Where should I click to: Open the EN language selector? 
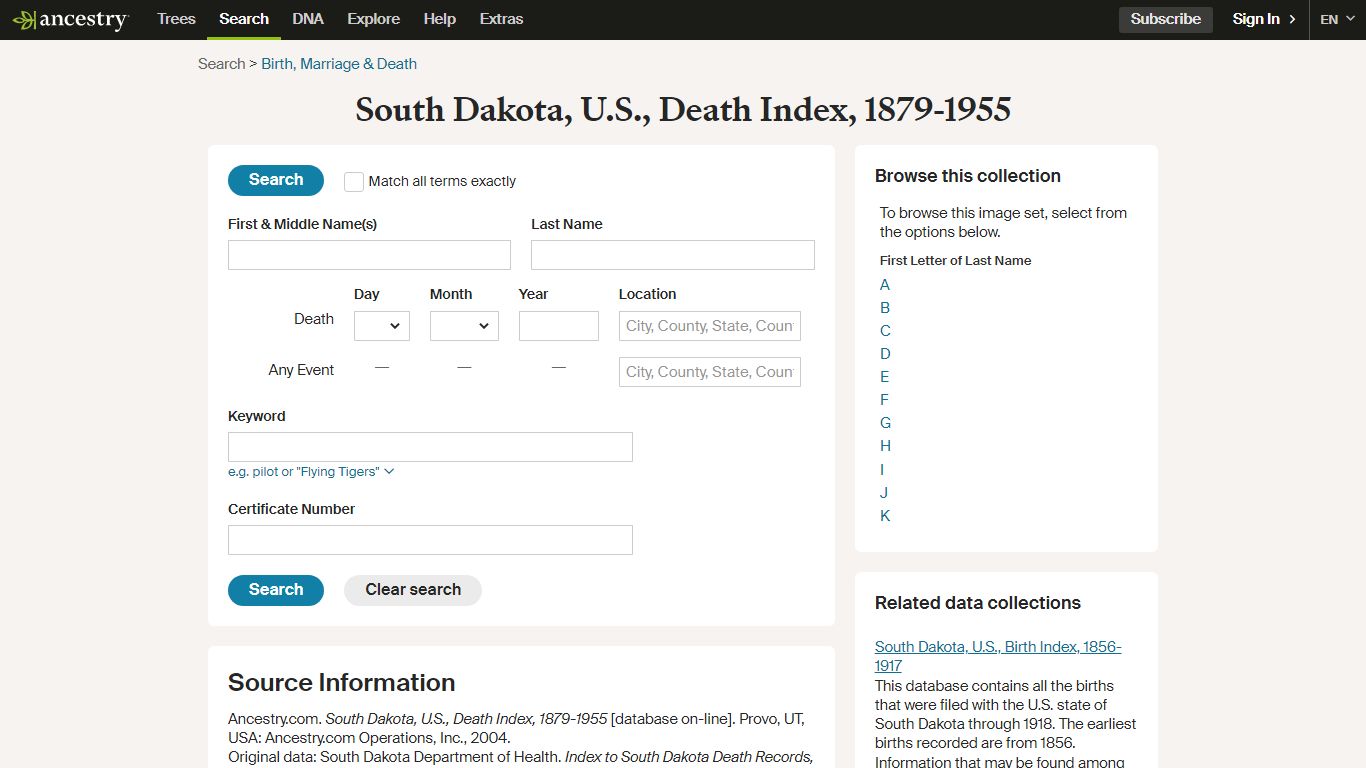tap(1337, 19)
